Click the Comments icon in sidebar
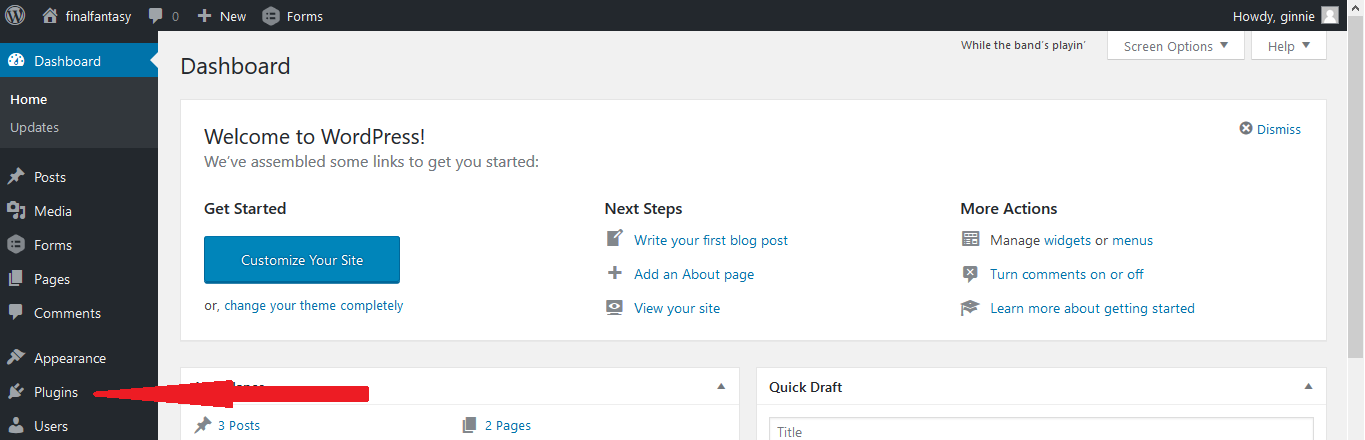 pyautogui.click(x=16, y=313)
